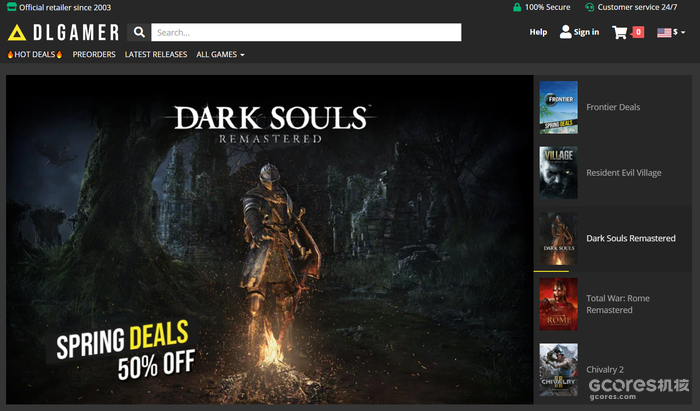Screen dimensions: 700x411
Task: Click the Sign in link
Action: 586,32
